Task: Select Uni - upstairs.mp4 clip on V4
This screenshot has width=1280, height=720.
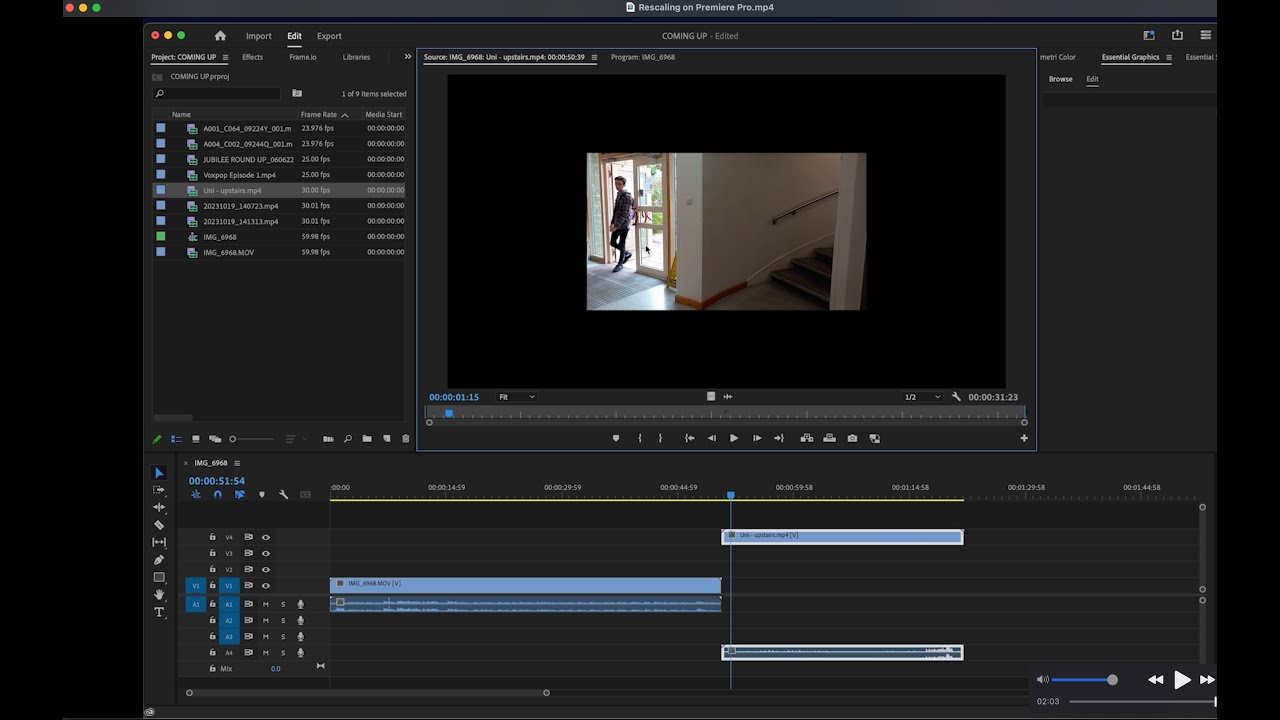Action: point(842,537)
